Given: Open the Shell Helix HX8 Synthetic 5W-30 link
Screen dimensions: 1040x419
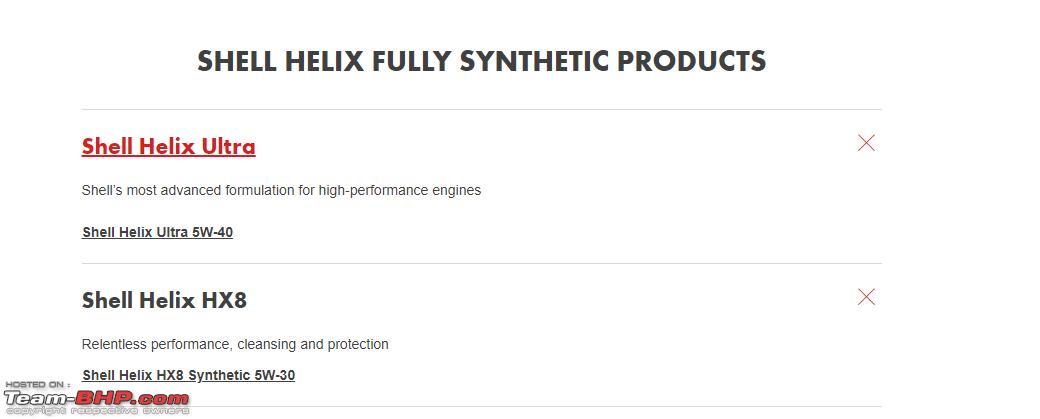Looking at the screenshot, I should pos(188,375).
